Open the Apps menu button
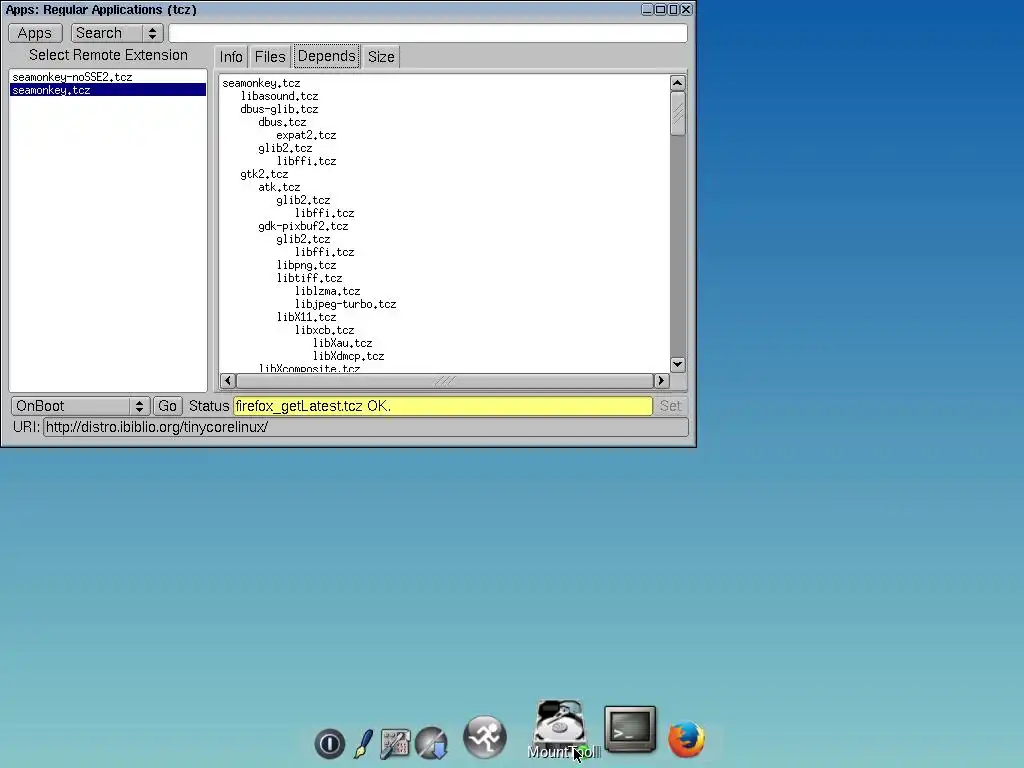The image size is (1024, 768). point(35,33)
